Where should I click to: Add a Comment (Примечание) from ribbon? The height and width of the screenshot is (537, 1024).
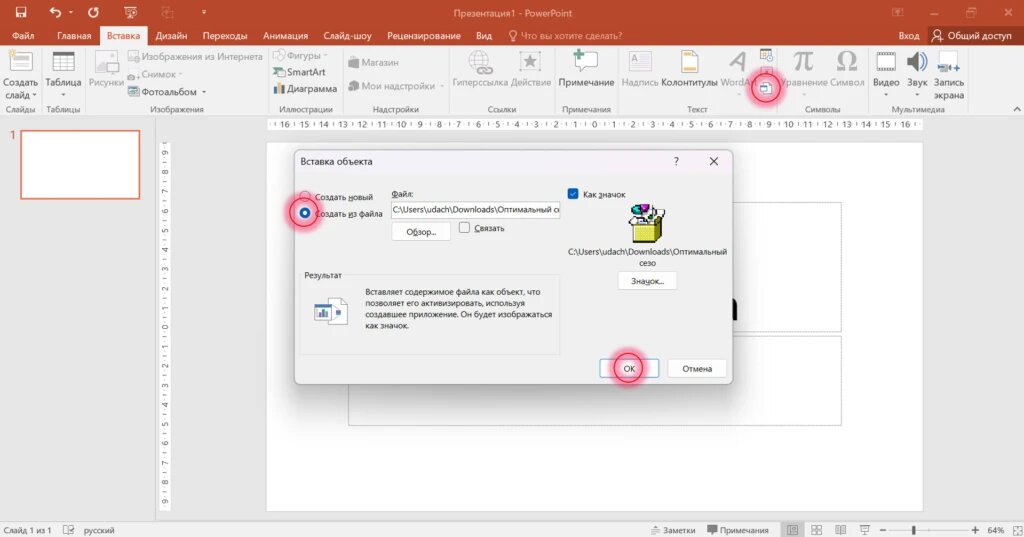pos(586,69)
